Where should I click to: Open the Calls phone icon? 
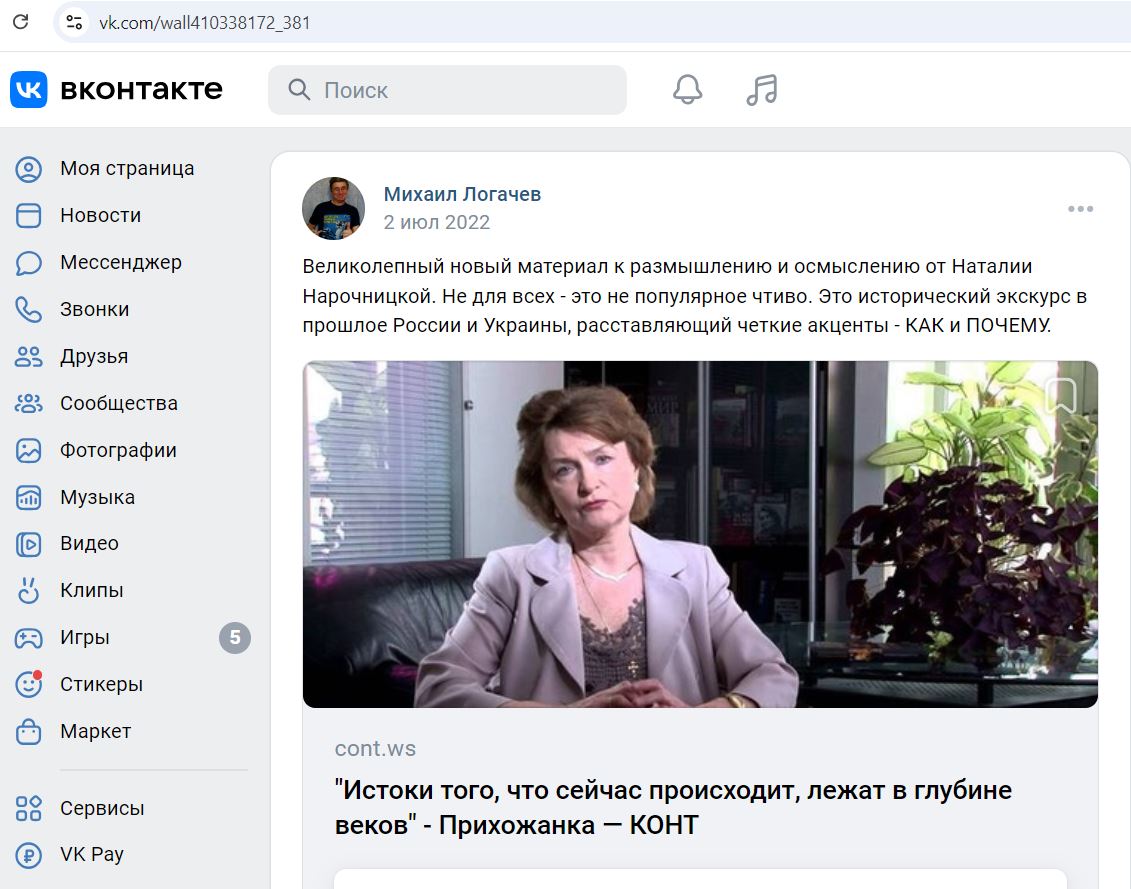[29, 310]
